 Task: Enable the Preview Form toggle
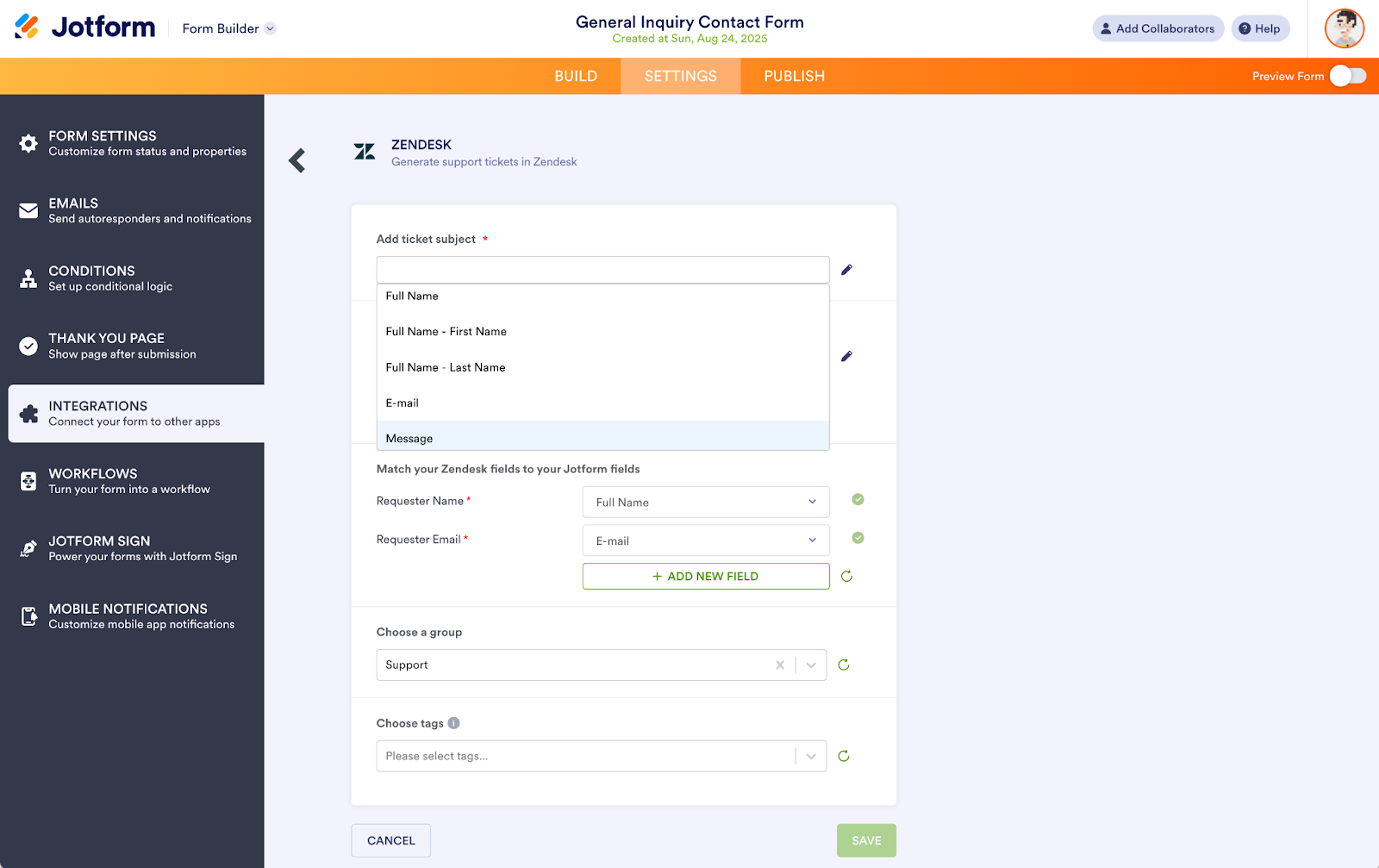coord(1349,76)
